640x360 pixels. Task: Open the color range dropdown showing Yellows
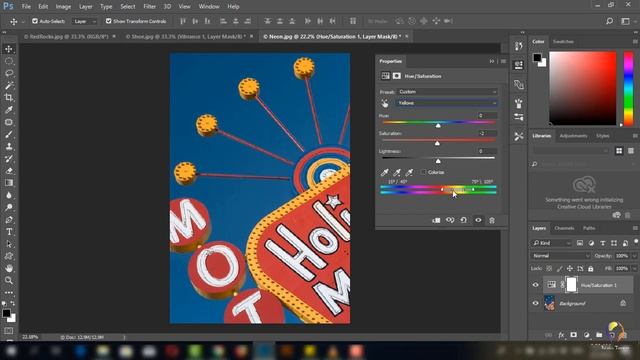447,103
